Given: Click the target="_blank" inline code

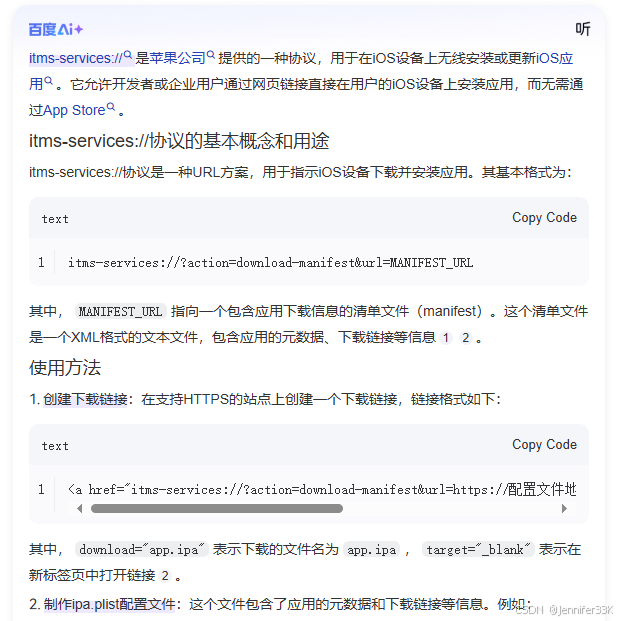Looking at the screenshot, I should tap(478, 550).
